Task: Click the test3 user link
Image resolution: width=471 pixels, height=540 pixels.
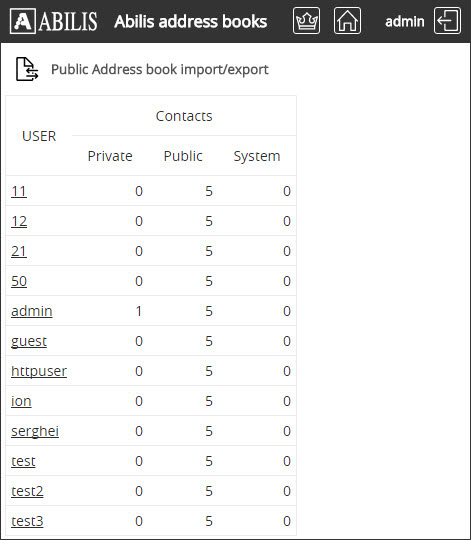Action: tap(27, 521)
